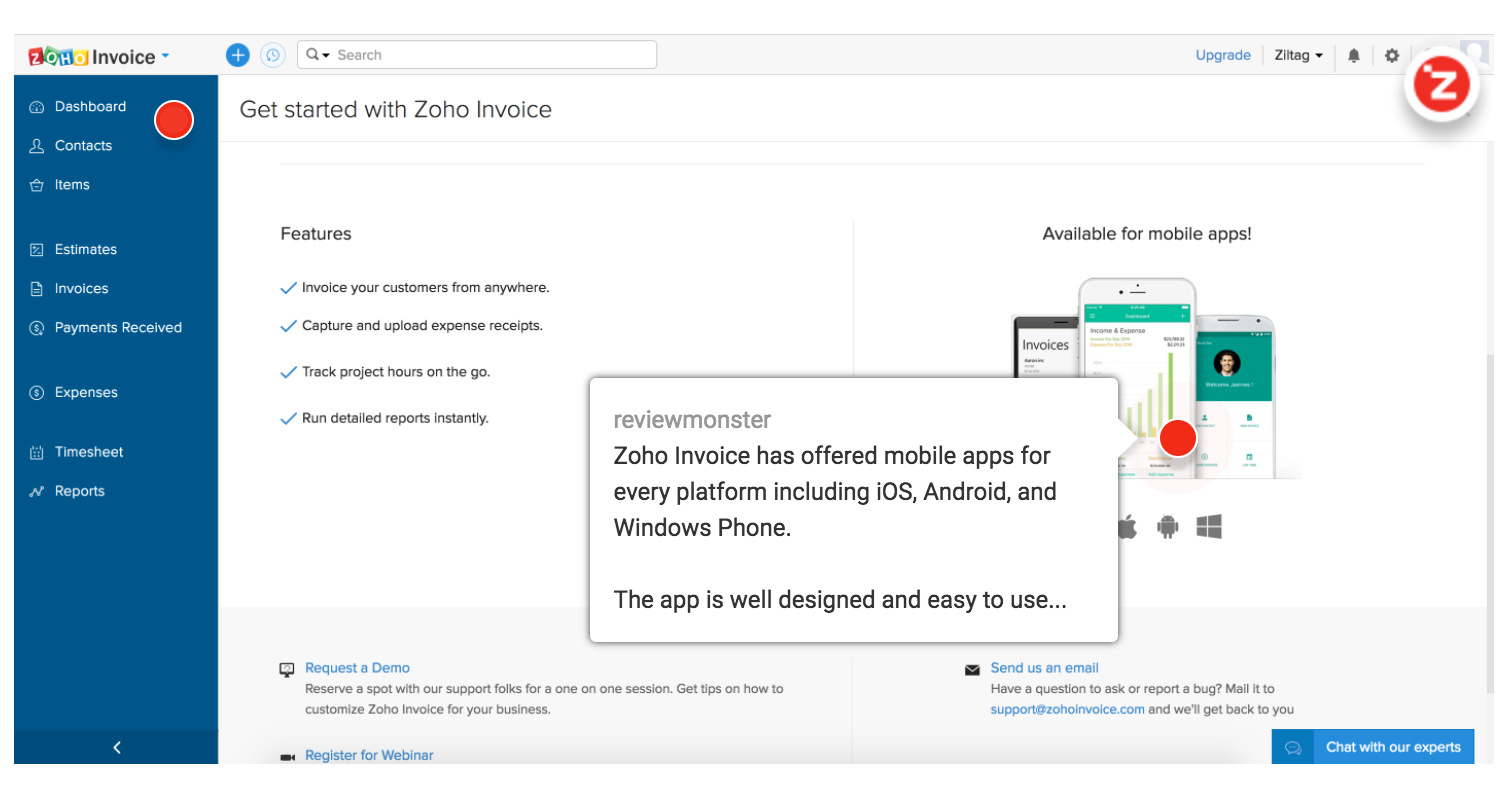Click "Run detailed reports instantly."
Screen dimensions: 1512x802
(x=395, y=418)
